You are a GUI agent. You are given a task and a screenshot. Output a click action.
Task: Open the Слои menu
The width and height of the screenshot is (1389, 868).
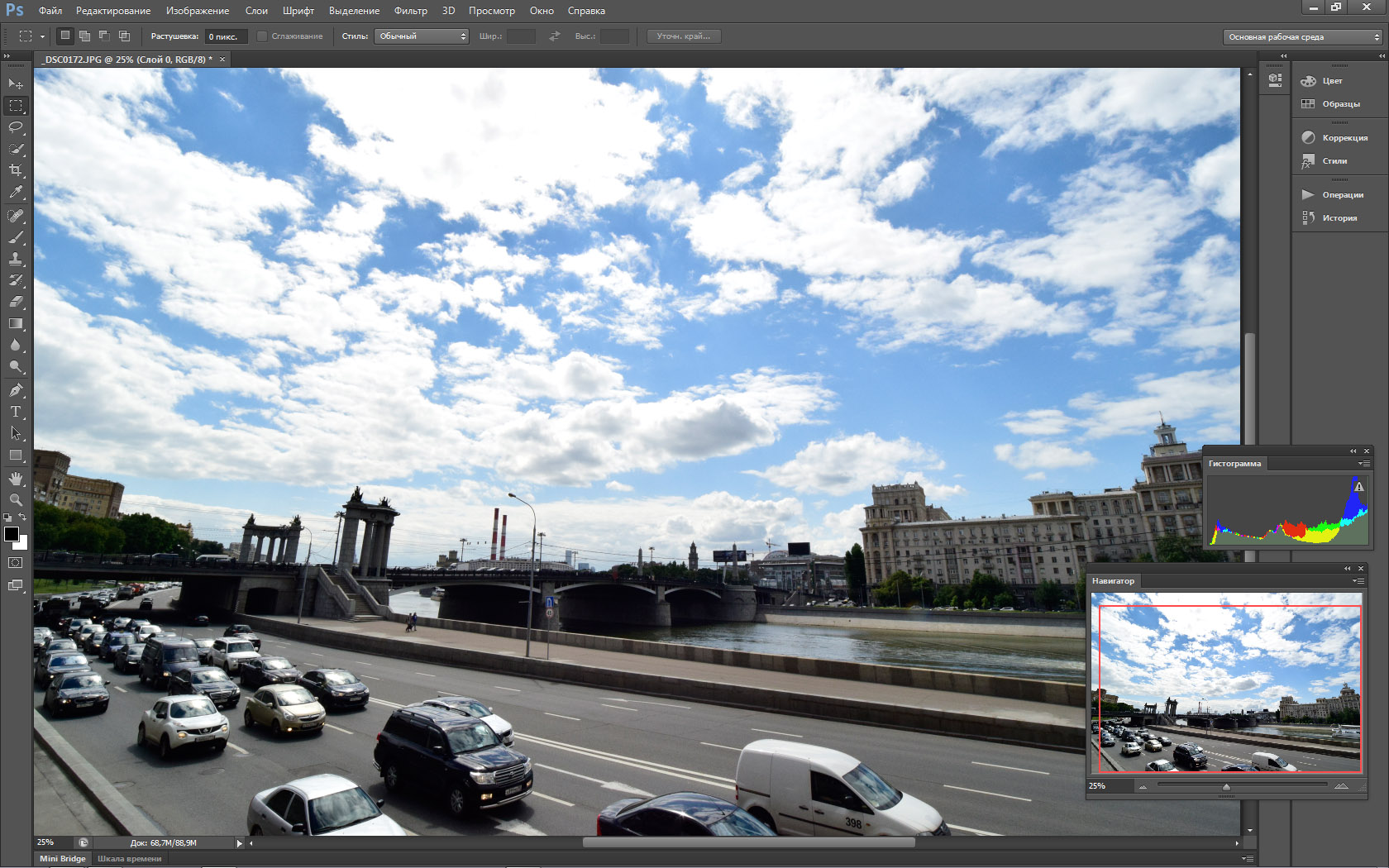[x=256, y=11]
